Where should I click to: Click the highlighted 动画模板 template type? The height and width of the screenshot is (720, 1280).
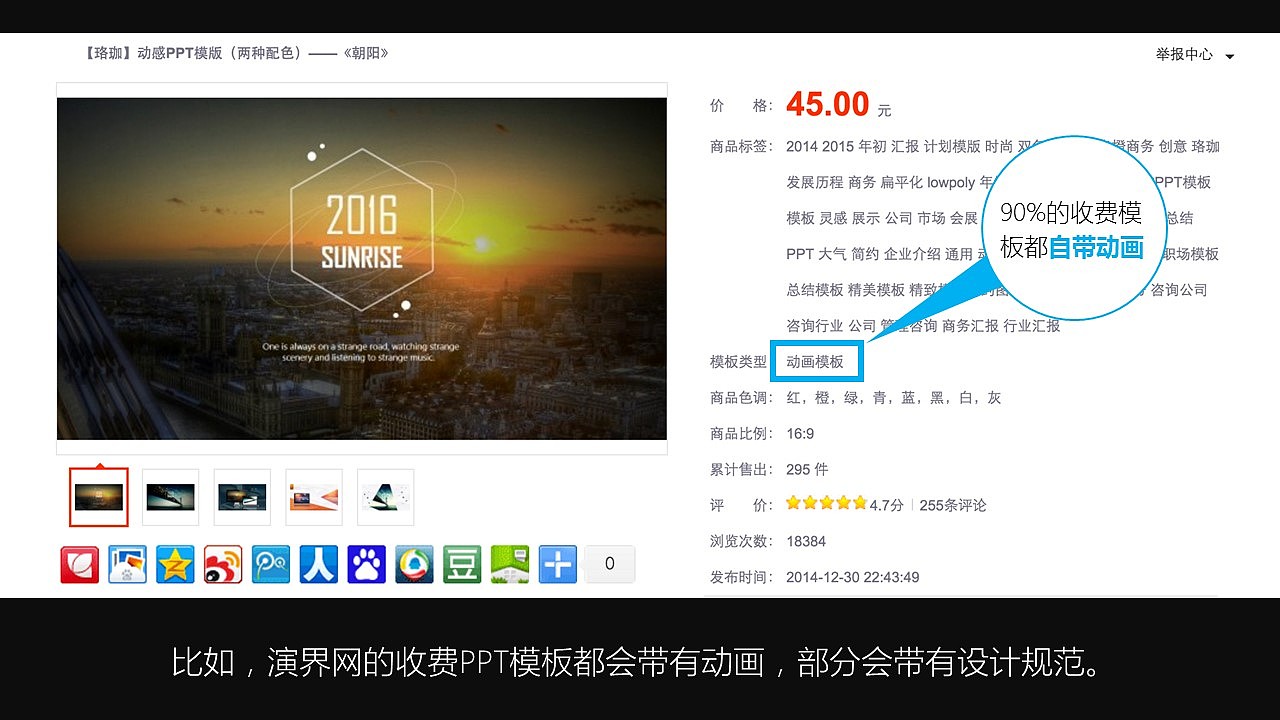click(x=817, y=361)
